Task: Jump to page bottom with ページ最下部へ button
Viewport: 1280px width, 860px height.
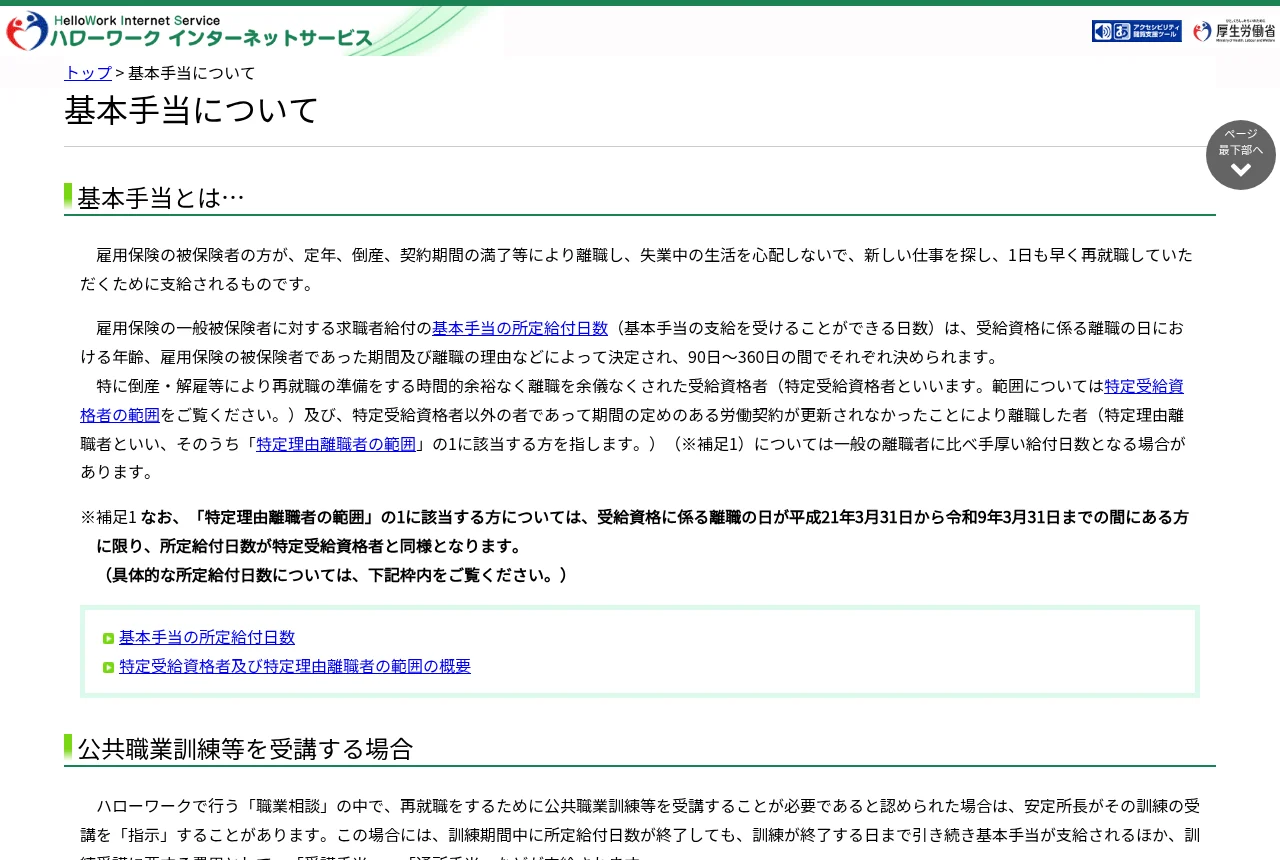Action: pos(1241,155)
